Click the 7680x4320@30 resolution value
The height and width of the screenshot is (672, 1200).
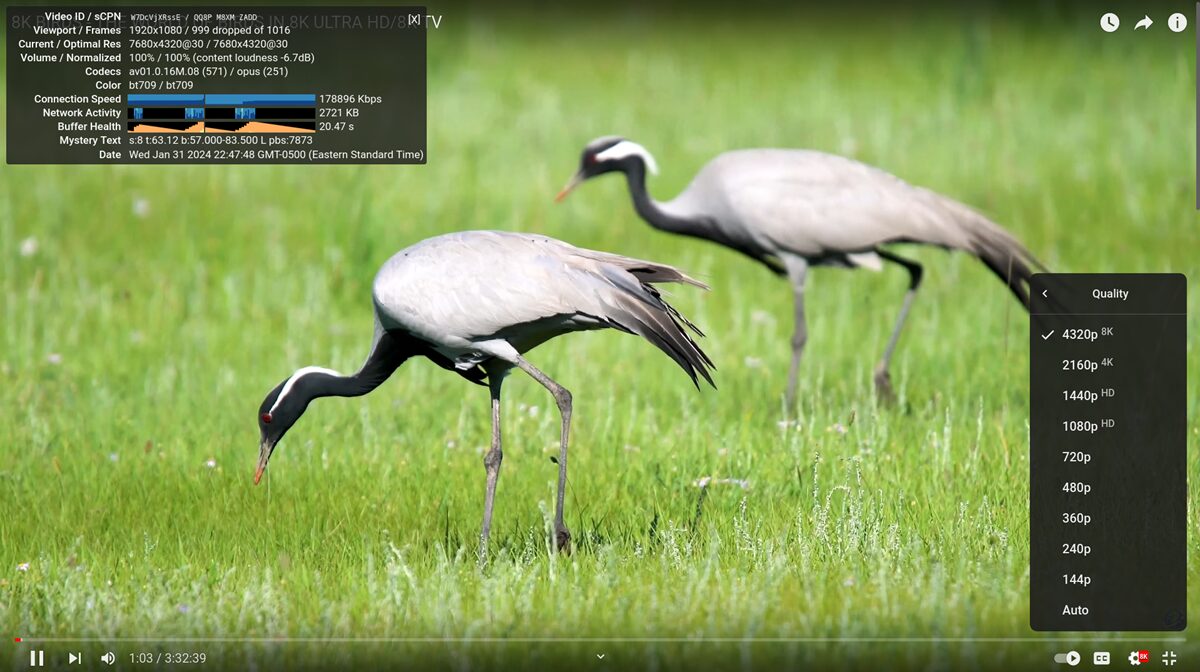208,44
